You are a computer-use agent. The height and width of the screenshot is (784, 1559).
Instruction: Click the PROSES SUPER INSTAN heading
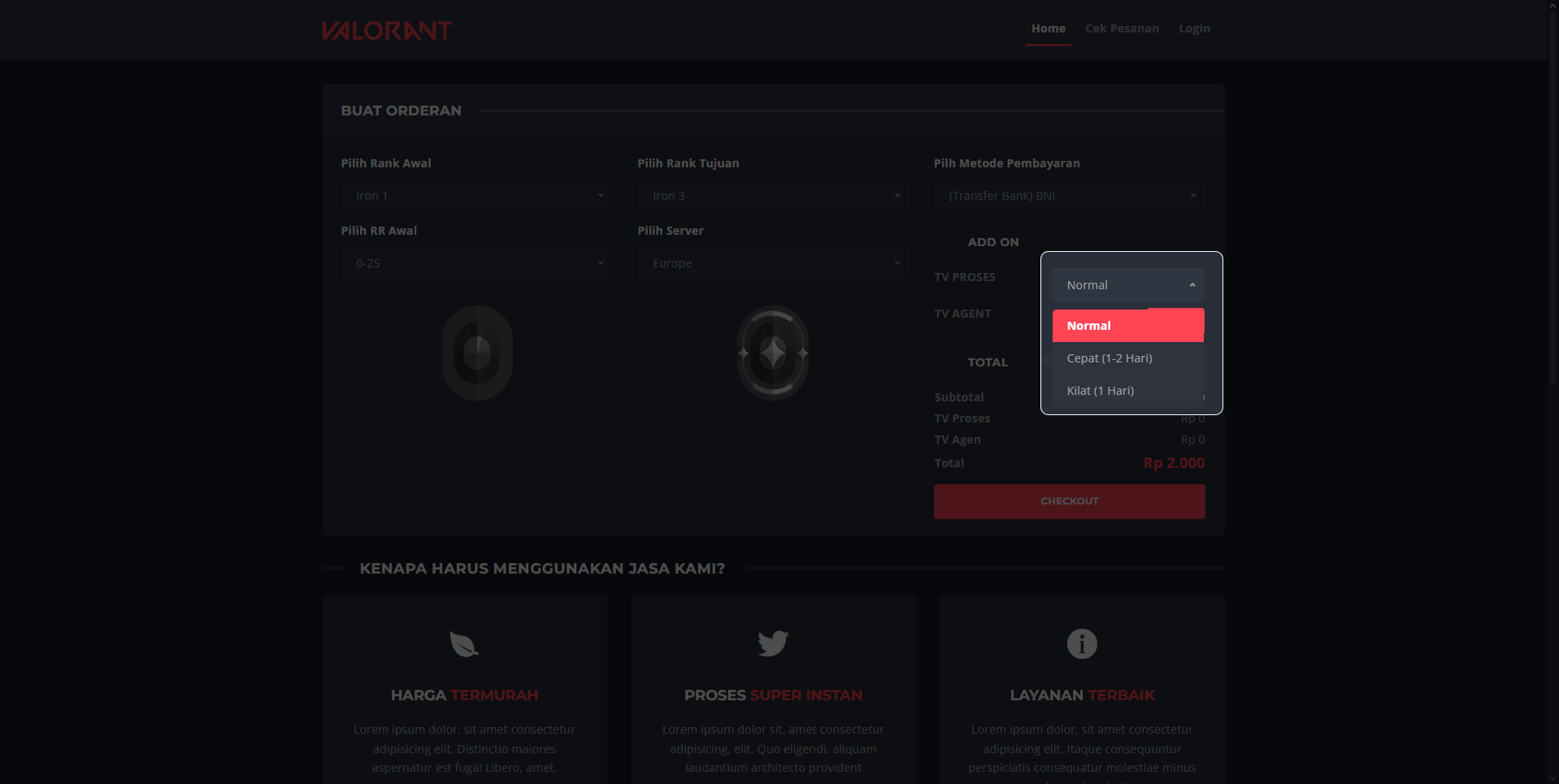773,695
